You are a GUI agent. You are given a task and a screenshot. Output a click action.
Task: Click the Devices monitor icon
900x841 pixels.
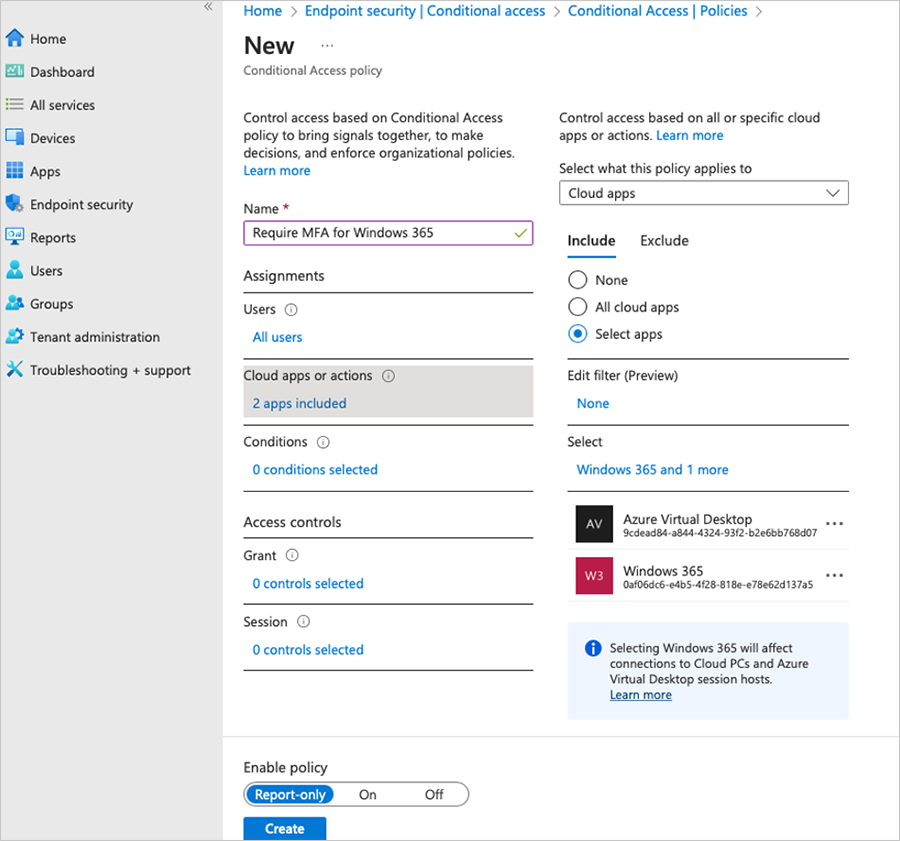14,138
